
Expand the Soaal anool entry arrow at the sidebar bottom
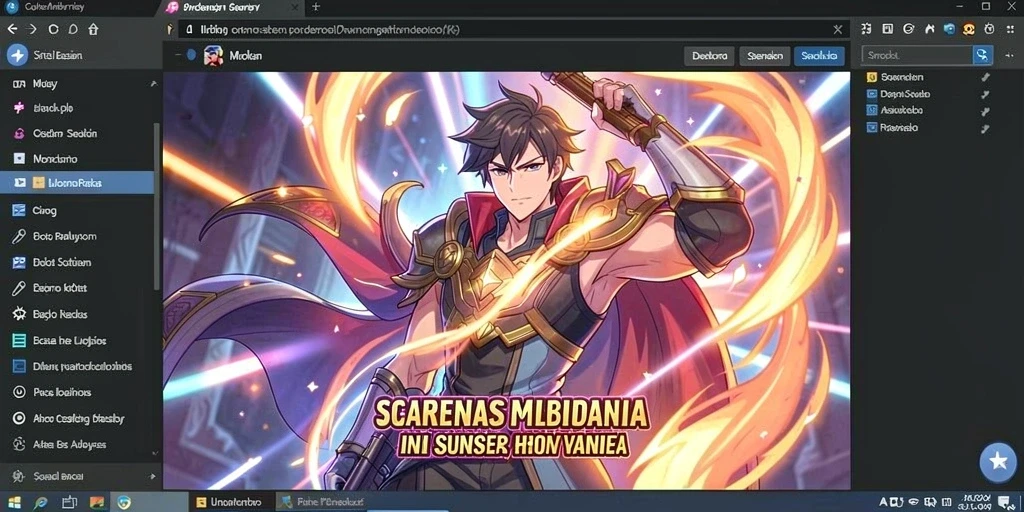[x=153, y=477]
